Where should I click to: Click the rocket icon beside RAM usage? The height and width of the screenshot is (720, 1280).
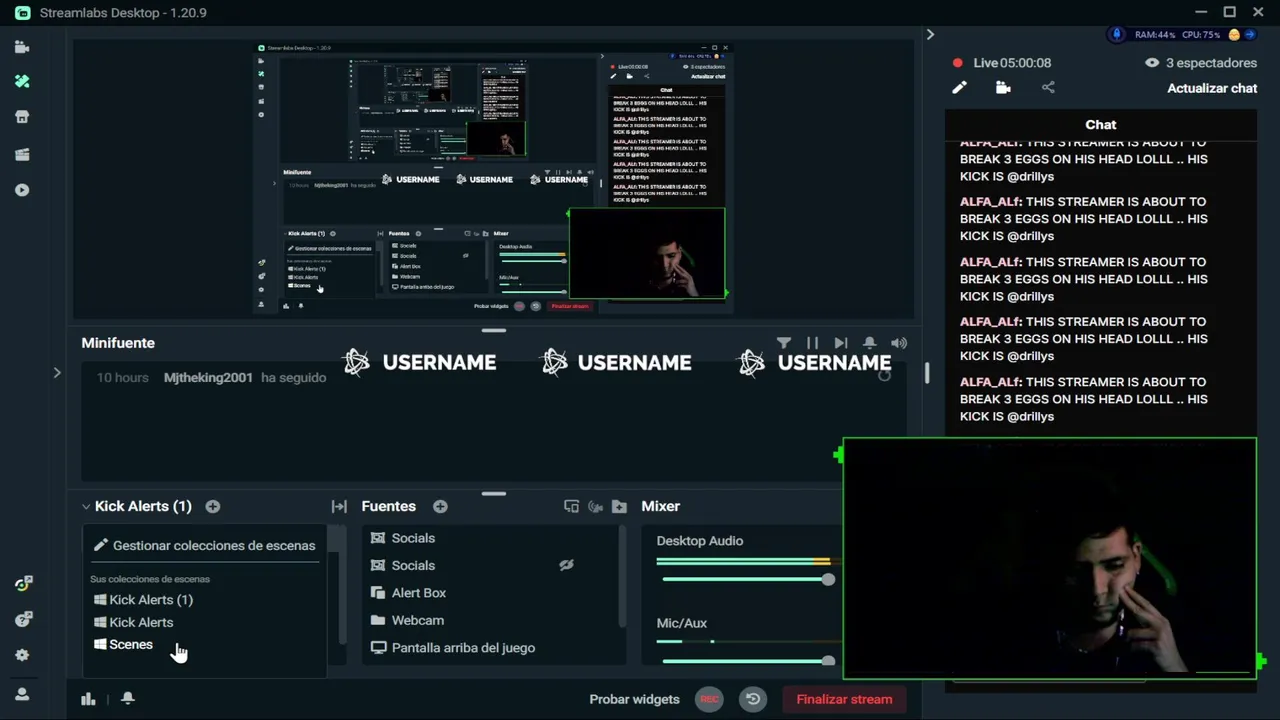tap(1117, 34)
